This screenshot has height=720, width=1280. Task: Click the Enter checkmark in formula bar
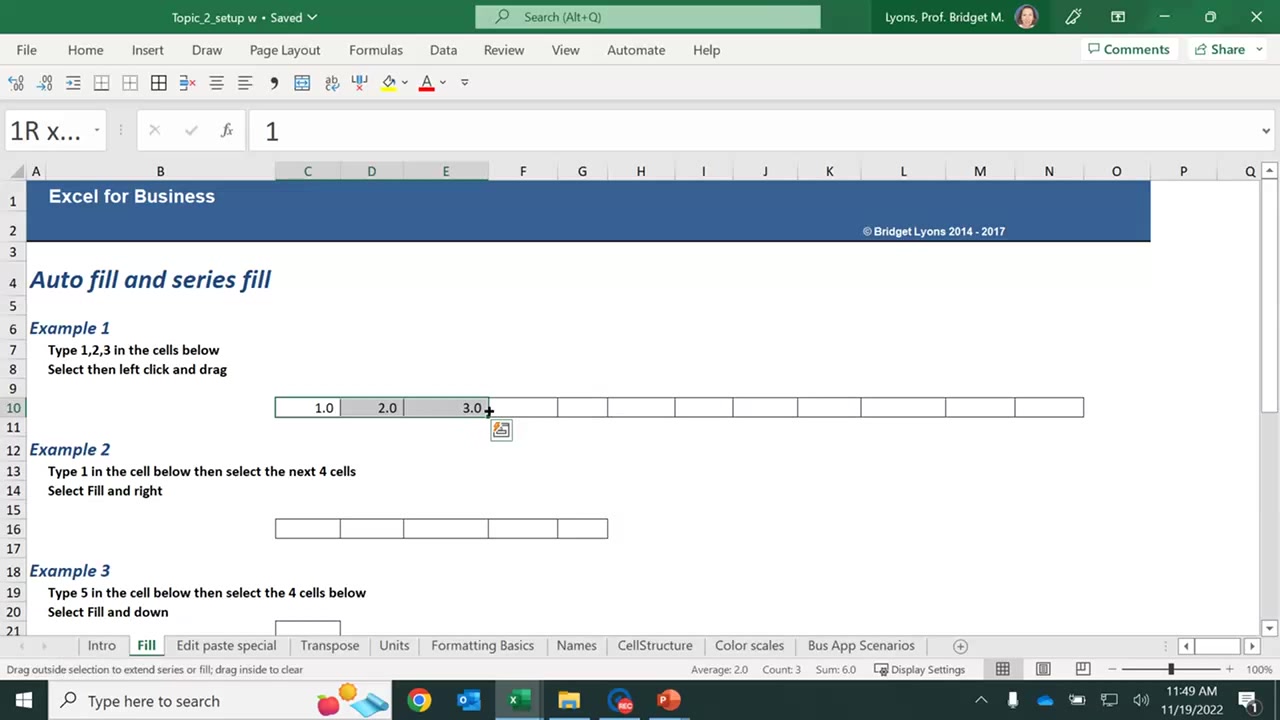(191, 131)
